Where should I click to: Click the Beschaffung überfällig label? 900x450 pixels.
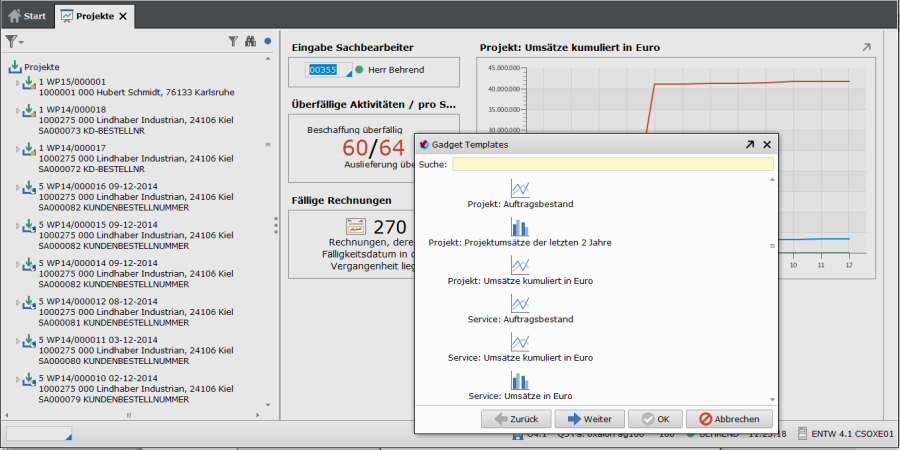pyautogui.click(x=355, y=130)
